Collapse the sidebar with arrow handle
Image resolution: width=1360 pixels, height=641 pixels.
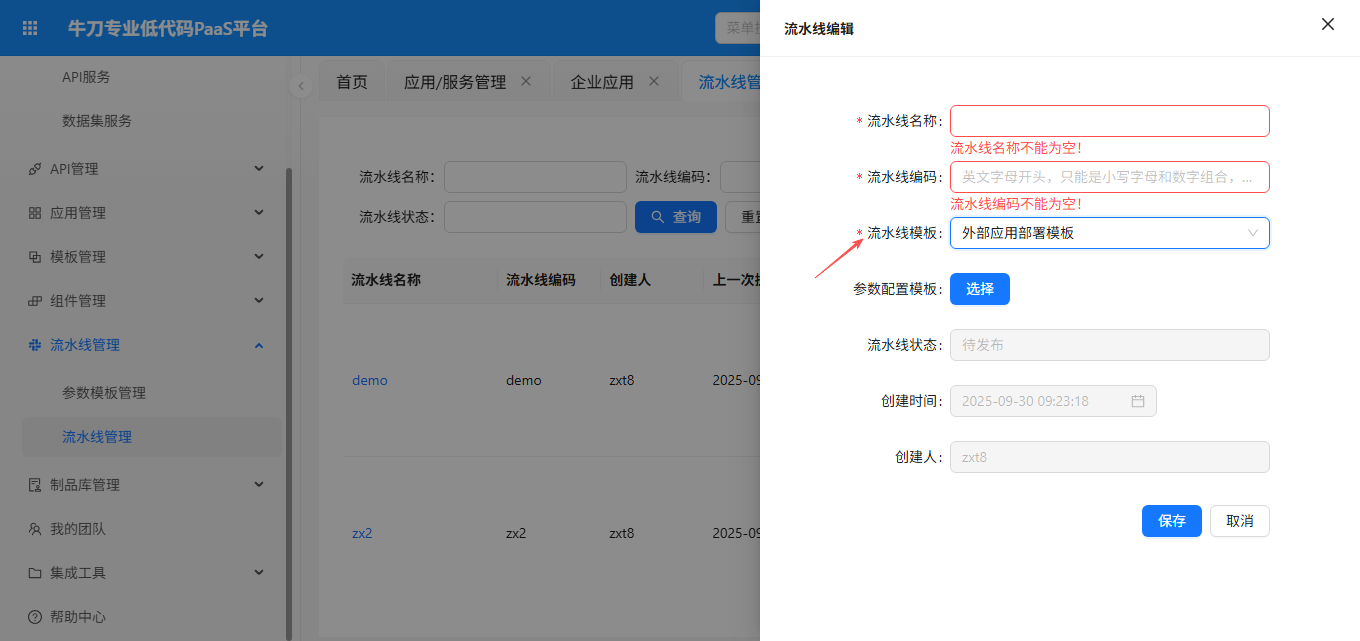301,86
